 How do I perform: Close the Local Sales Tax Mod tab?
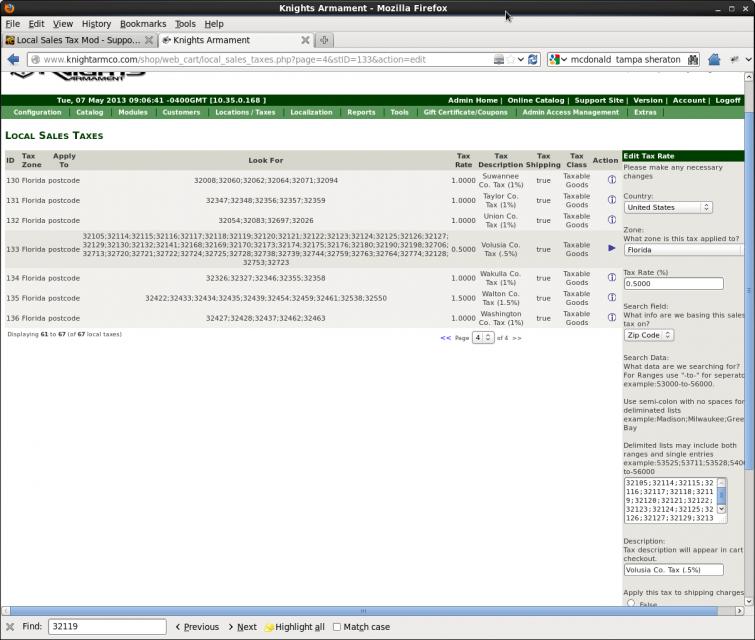click(x=149, y=40)
